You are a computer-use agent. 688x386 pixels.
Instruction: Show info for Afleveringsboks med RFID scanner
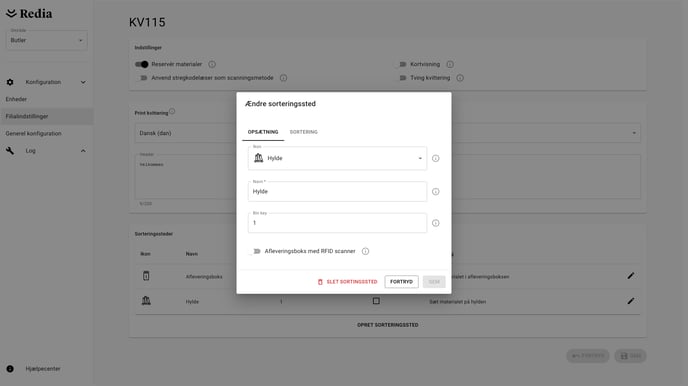point(366,251)
